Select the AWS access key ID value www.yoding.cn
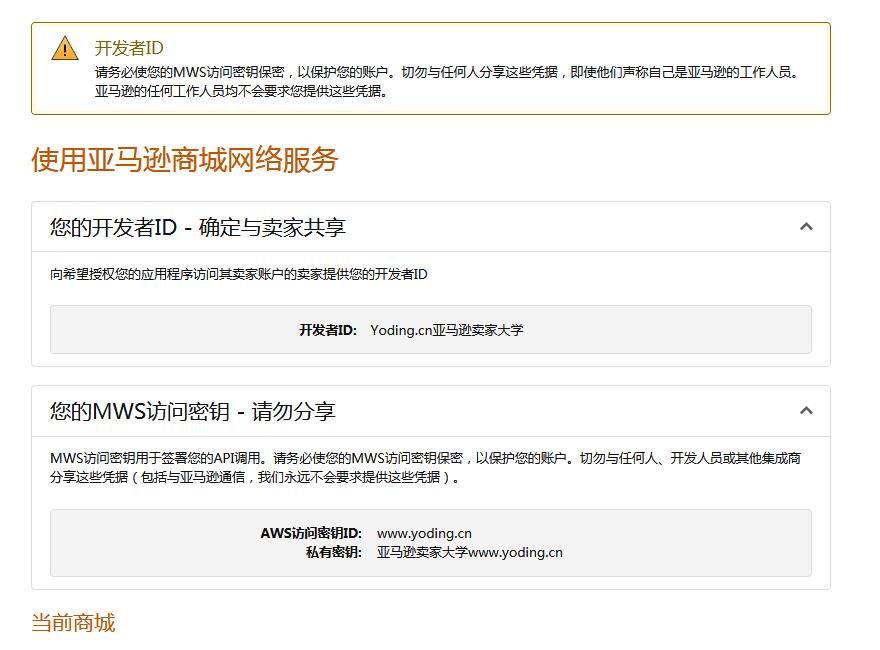880x650 pixels. click(x=424, y=533)
